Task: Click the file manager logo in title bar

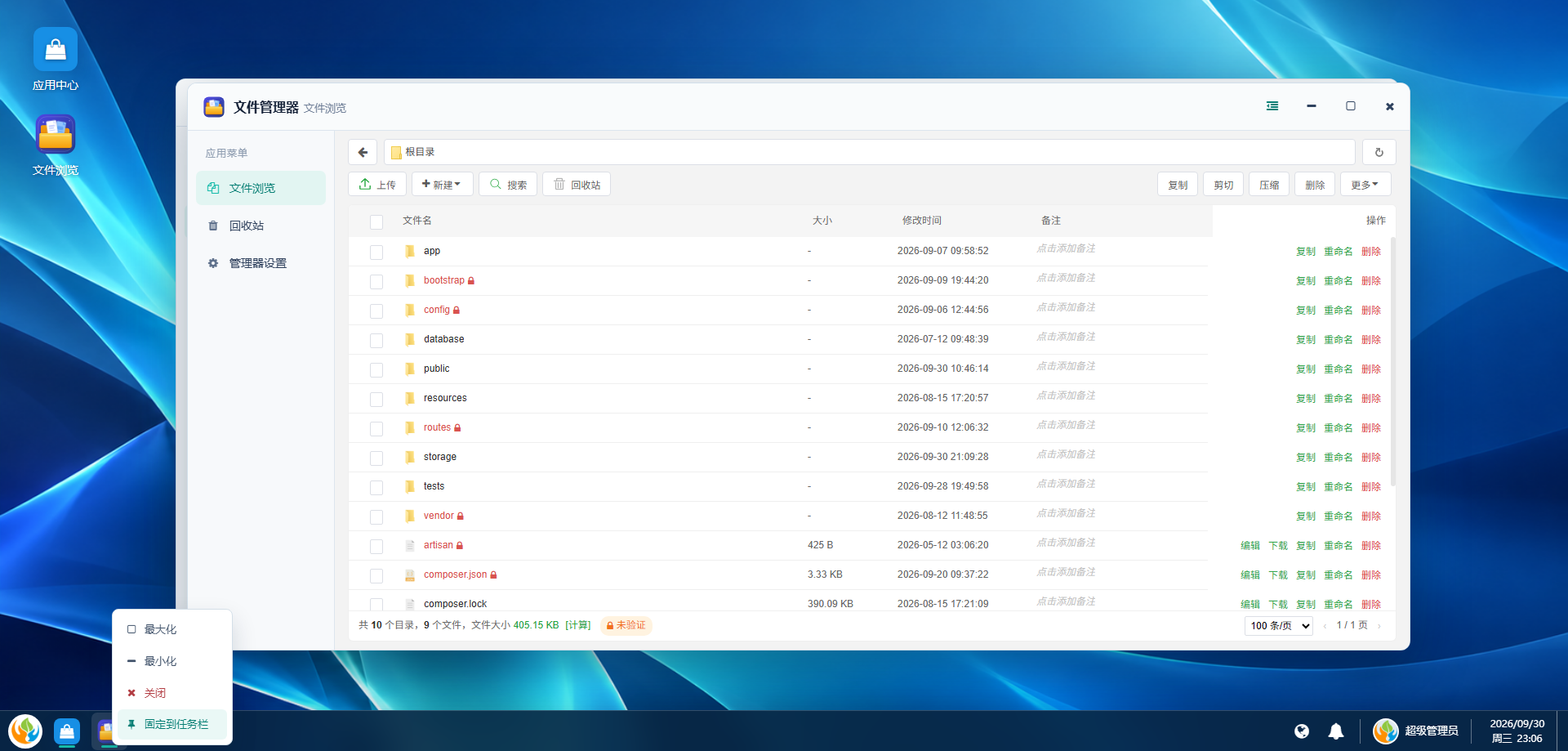Action: (x=214, y=107)
